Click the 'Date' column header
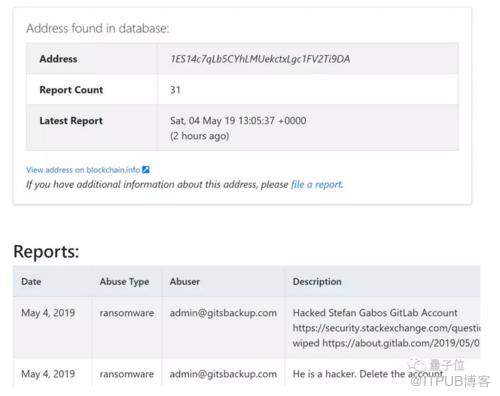The width and height of the screenshot is (500, 396). pos(31,281)
